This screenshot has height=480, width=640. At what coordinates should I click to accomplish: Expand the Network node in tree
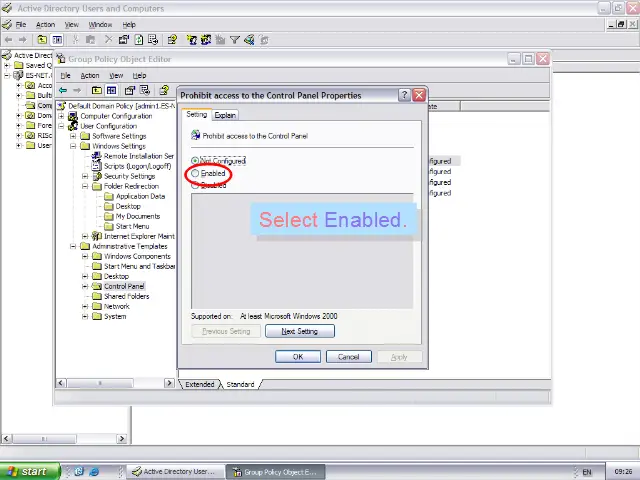pos(85,306)
